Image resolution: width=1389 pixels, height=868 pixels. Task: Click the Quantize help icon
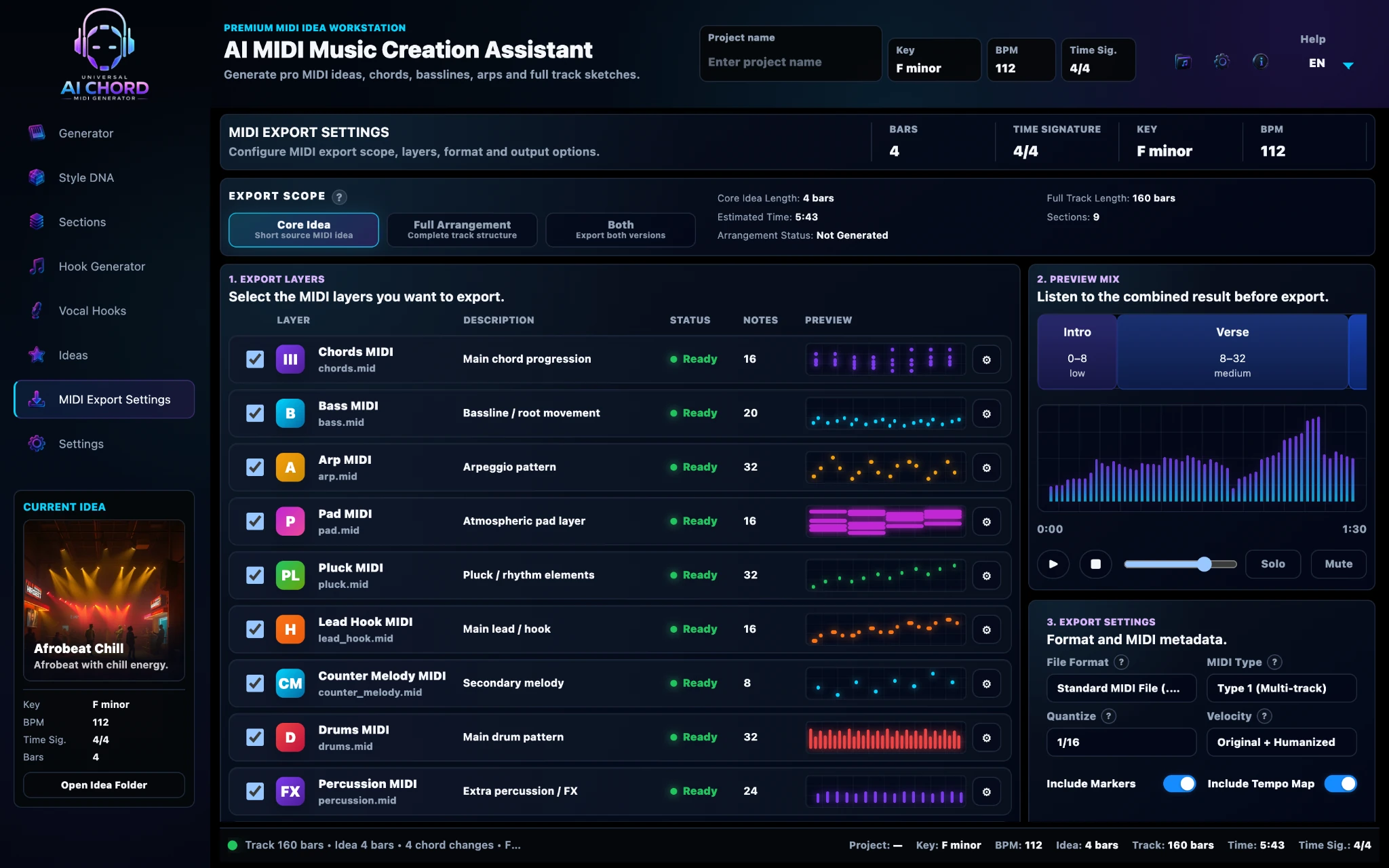click(1108, 716)
